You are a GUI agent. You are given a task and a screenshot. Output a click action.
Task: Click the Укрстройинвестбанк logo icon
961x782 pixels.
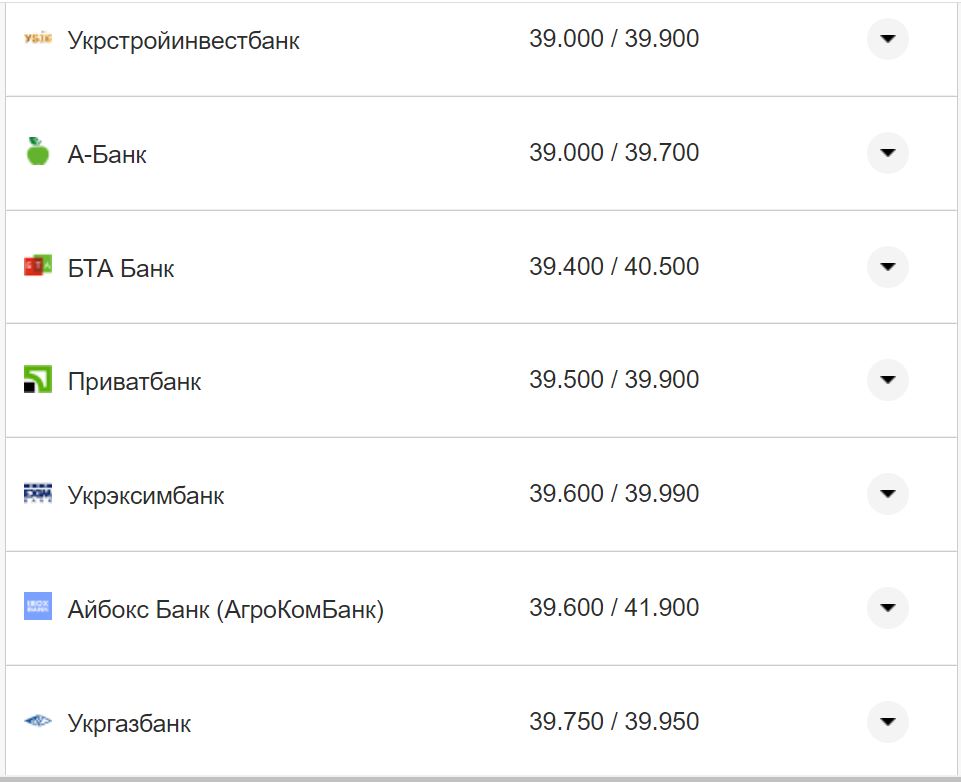pyautogui.click(x=36, y=38)
